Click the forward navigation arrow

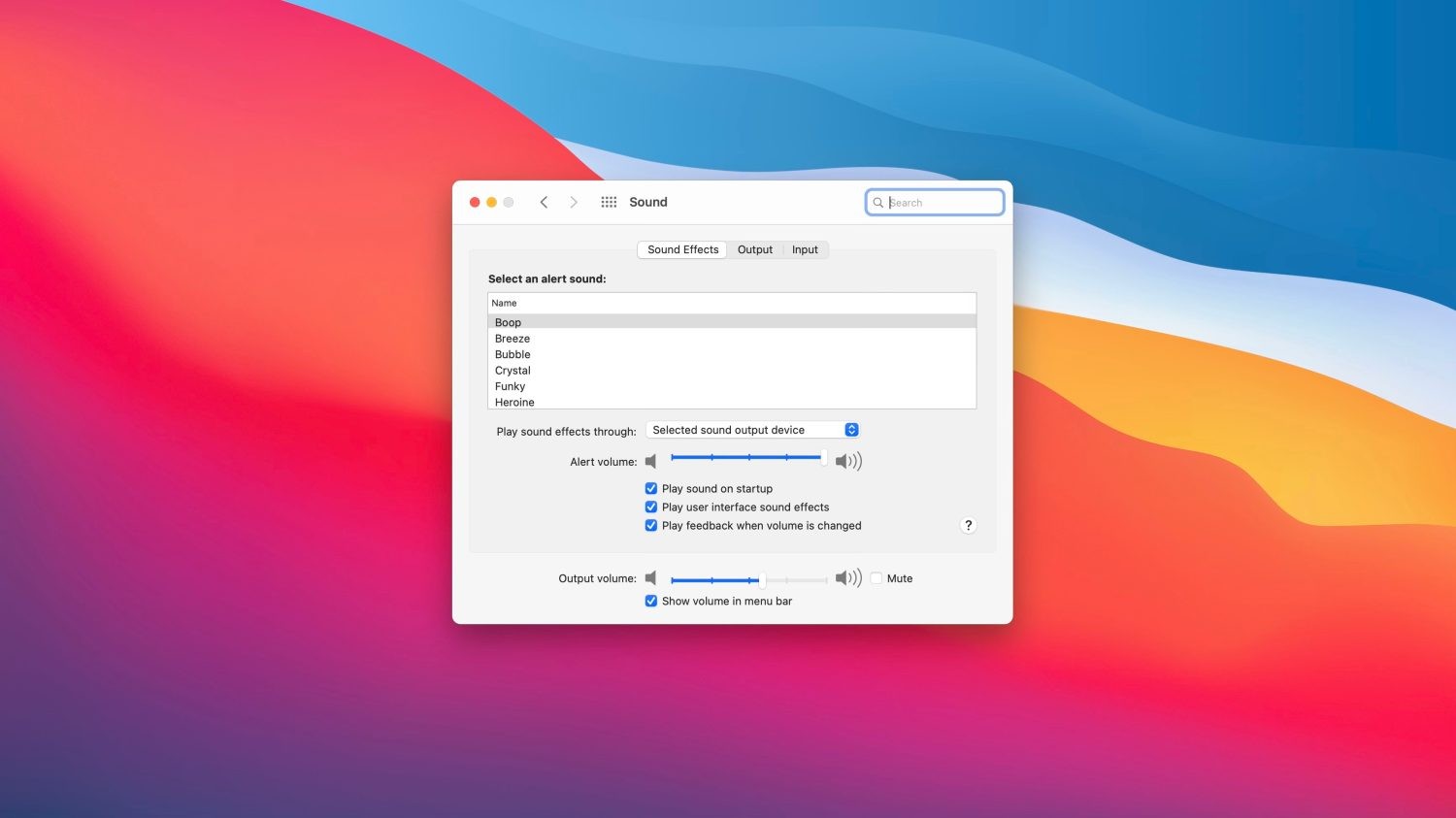point(574,202)
